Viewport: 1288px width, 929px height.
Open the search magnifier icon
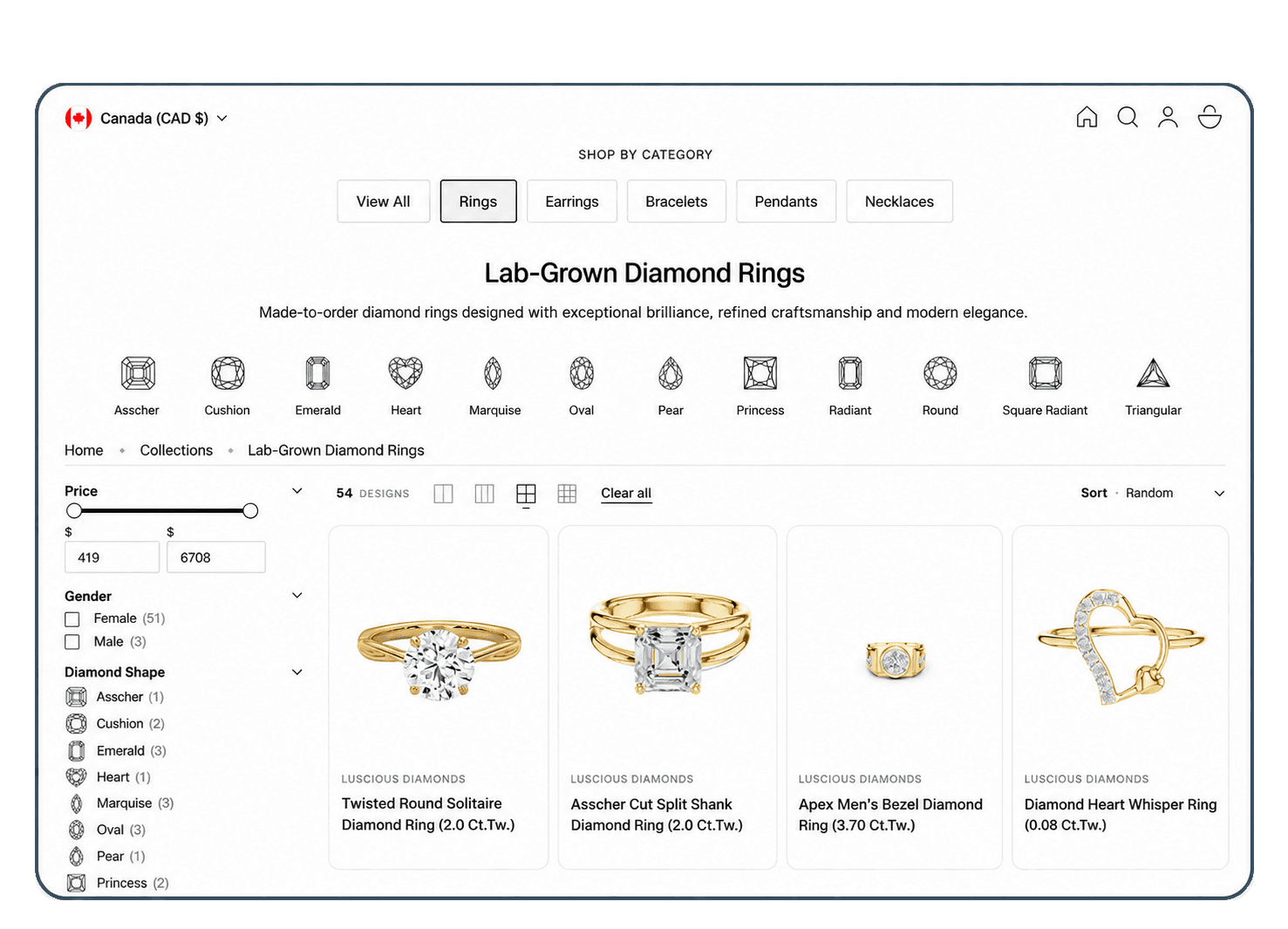(x=1128, y=117)
